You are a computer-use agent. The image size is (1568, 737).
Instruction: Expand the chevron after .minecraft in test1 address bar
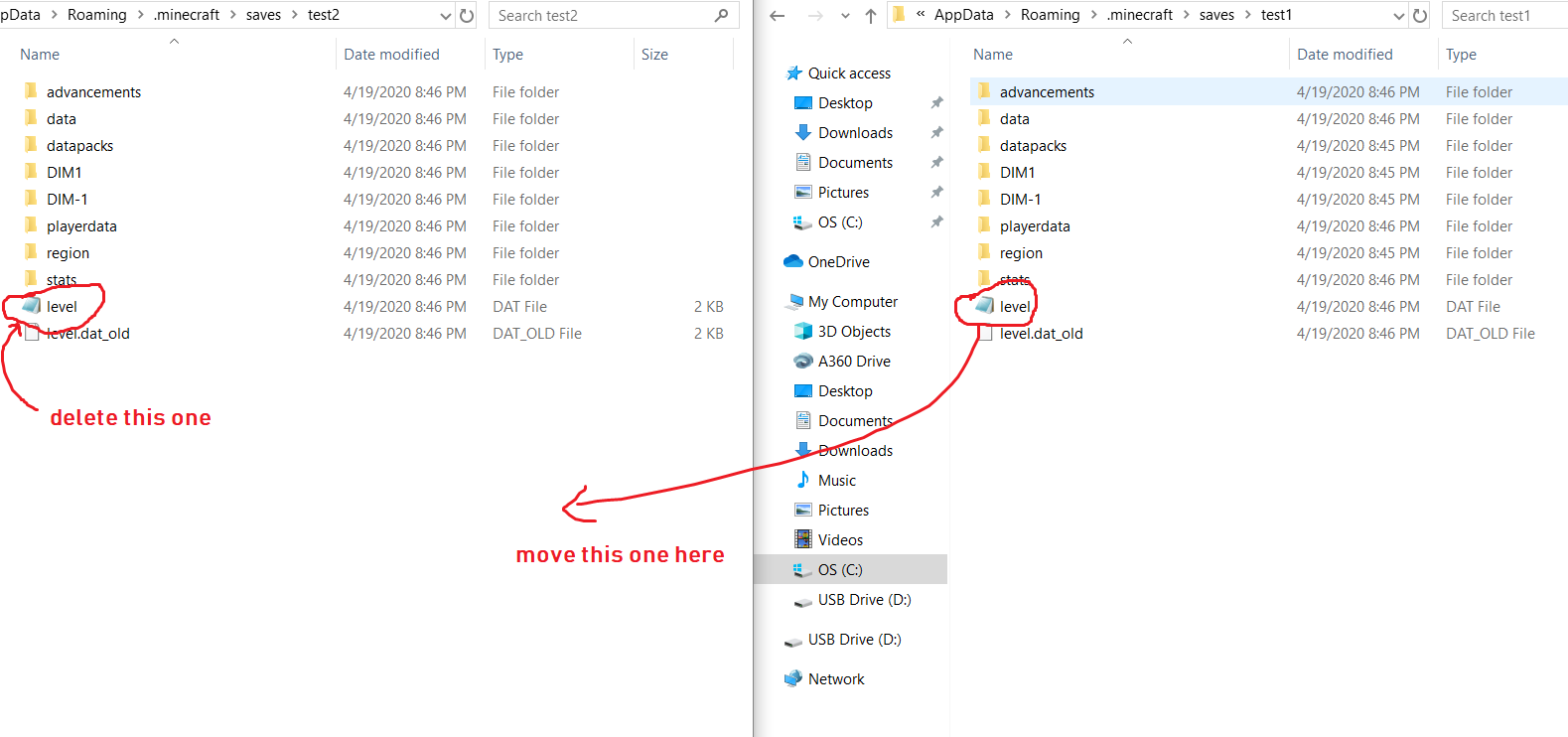1186,15
